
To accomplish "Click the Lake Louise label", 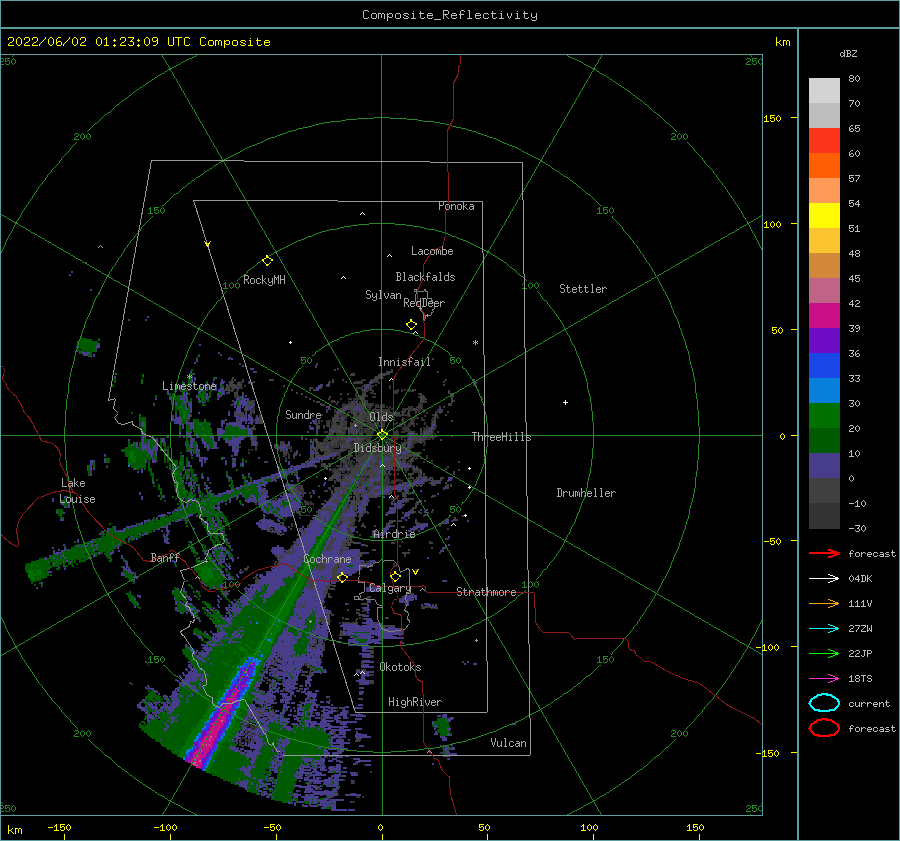I will tap(77, 491).
